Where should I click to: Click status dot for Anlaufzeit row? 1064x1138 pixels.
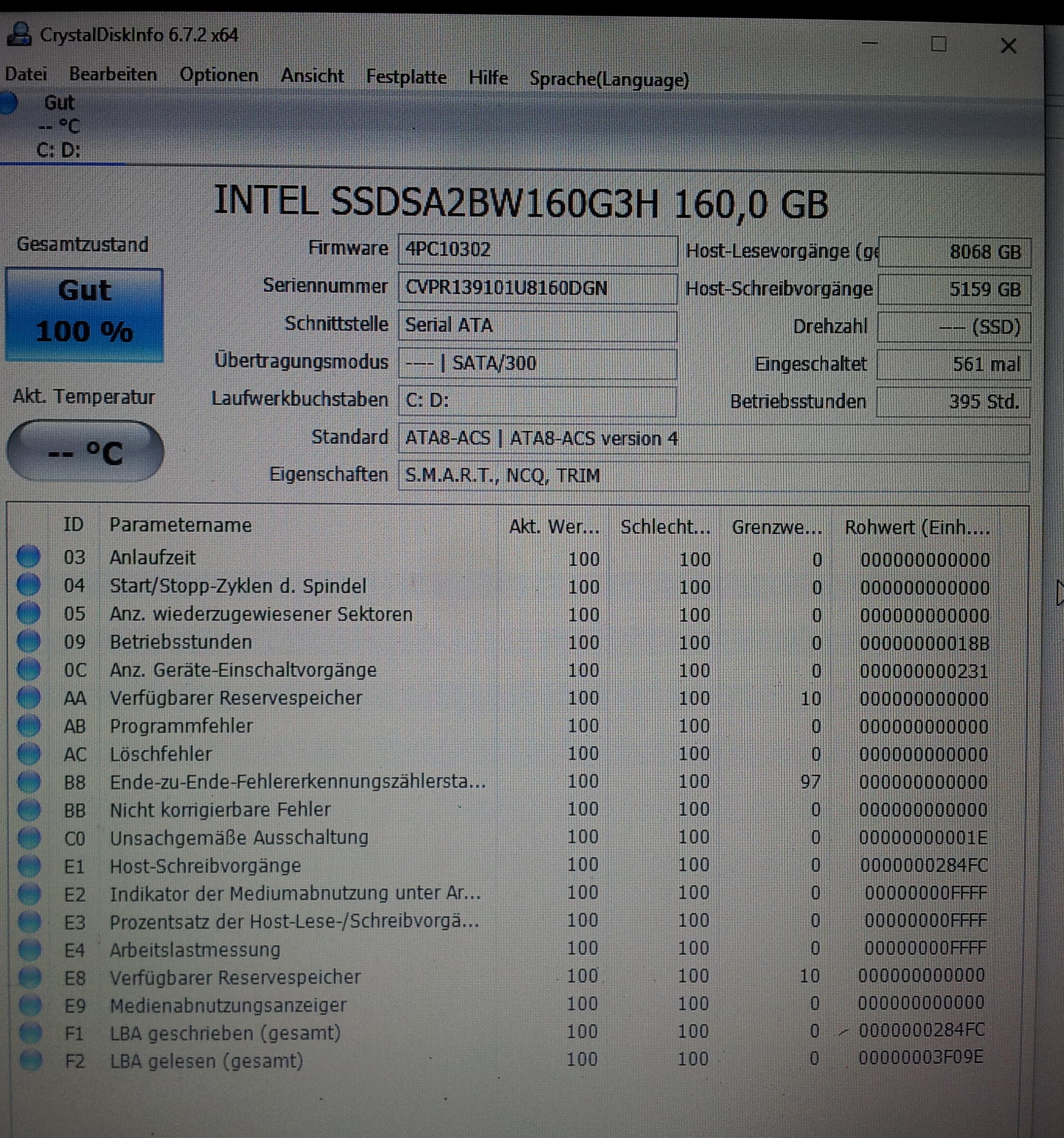click(28, 556)
